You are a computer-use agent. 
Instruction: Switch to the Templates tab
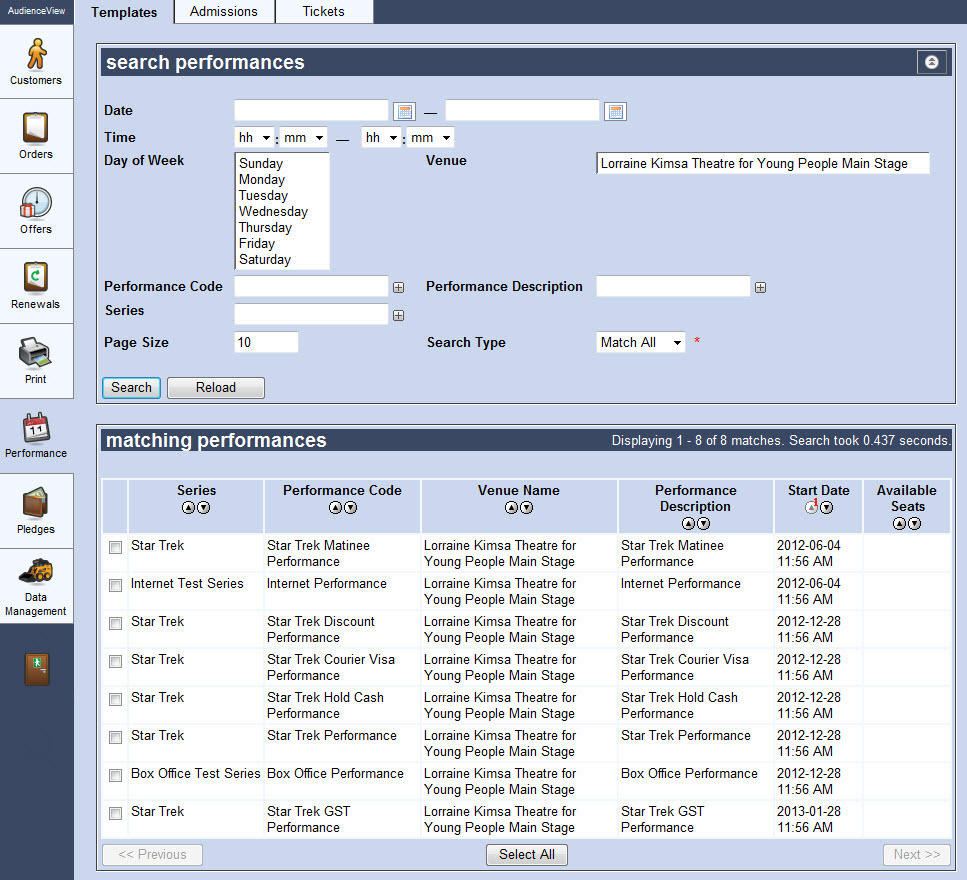(124, 12)
